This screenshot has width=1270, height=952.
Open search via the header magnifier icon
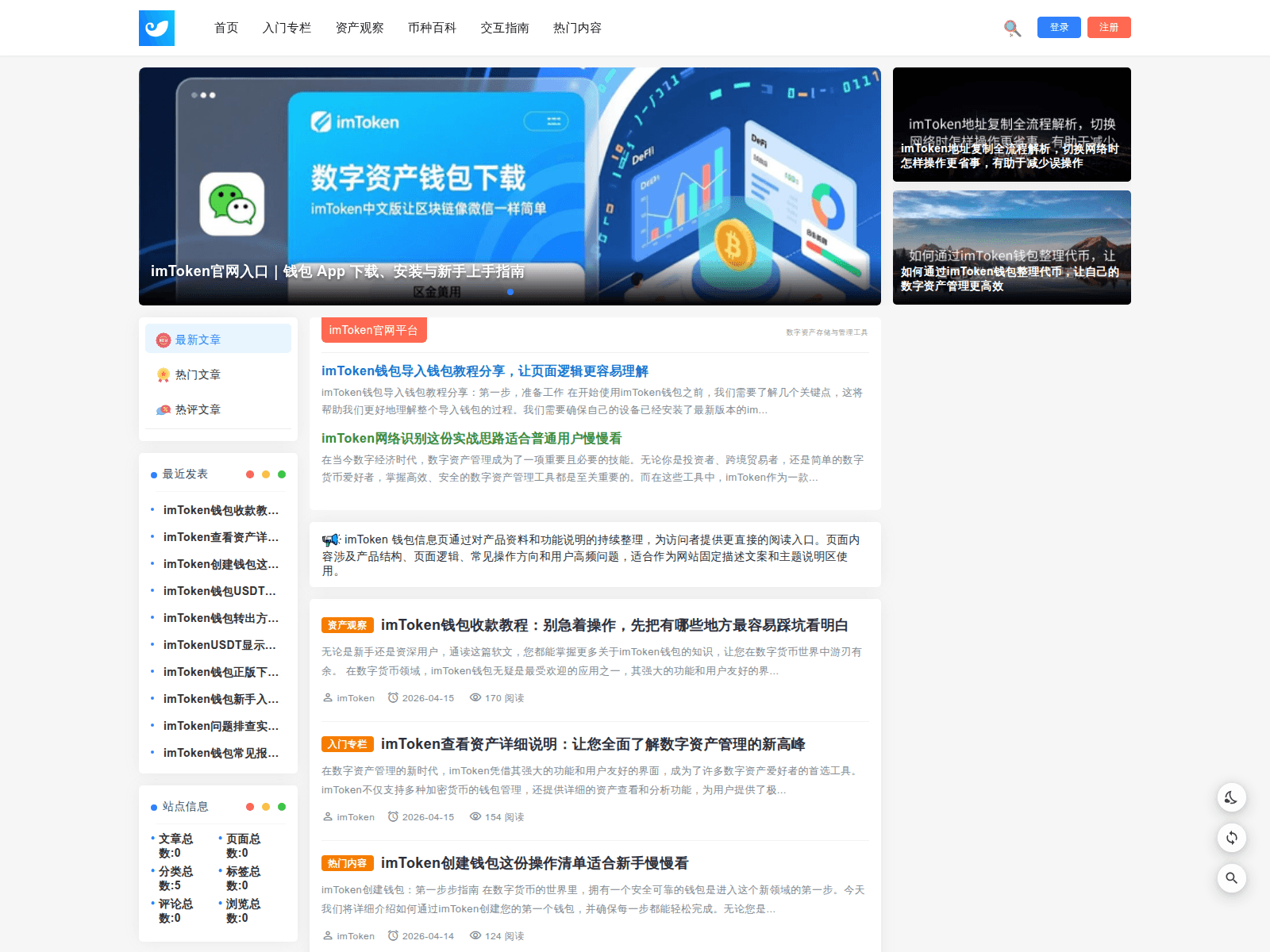coord(1012,29)
